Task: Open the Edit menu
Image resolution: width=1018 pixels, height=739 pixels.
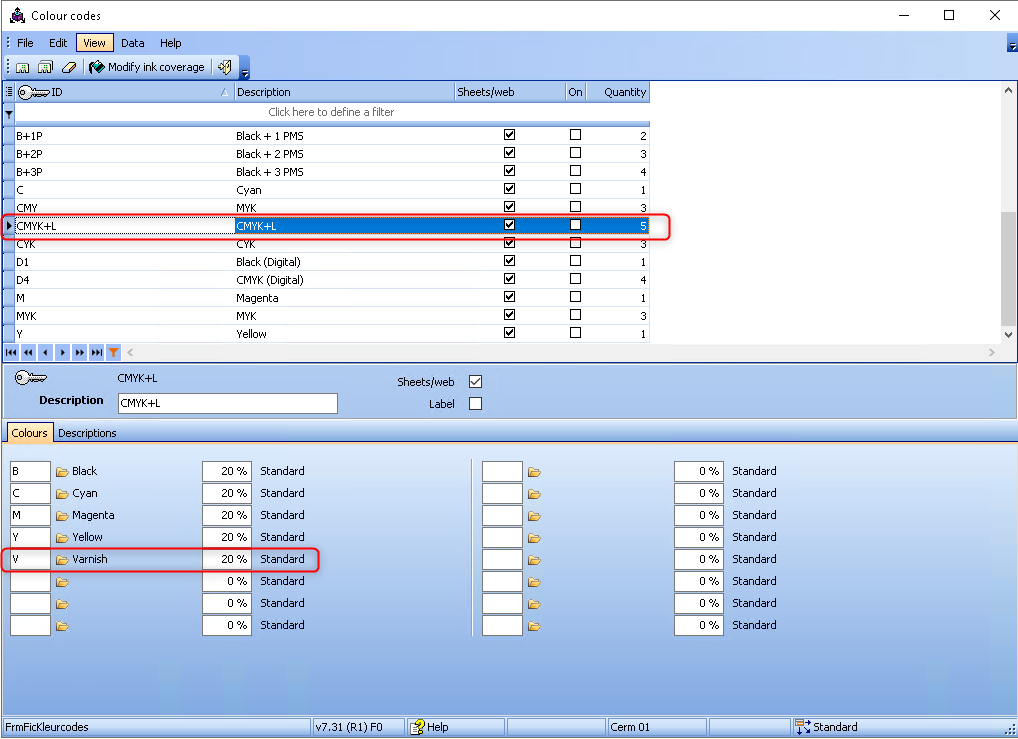Action: (x=58, y=43)
